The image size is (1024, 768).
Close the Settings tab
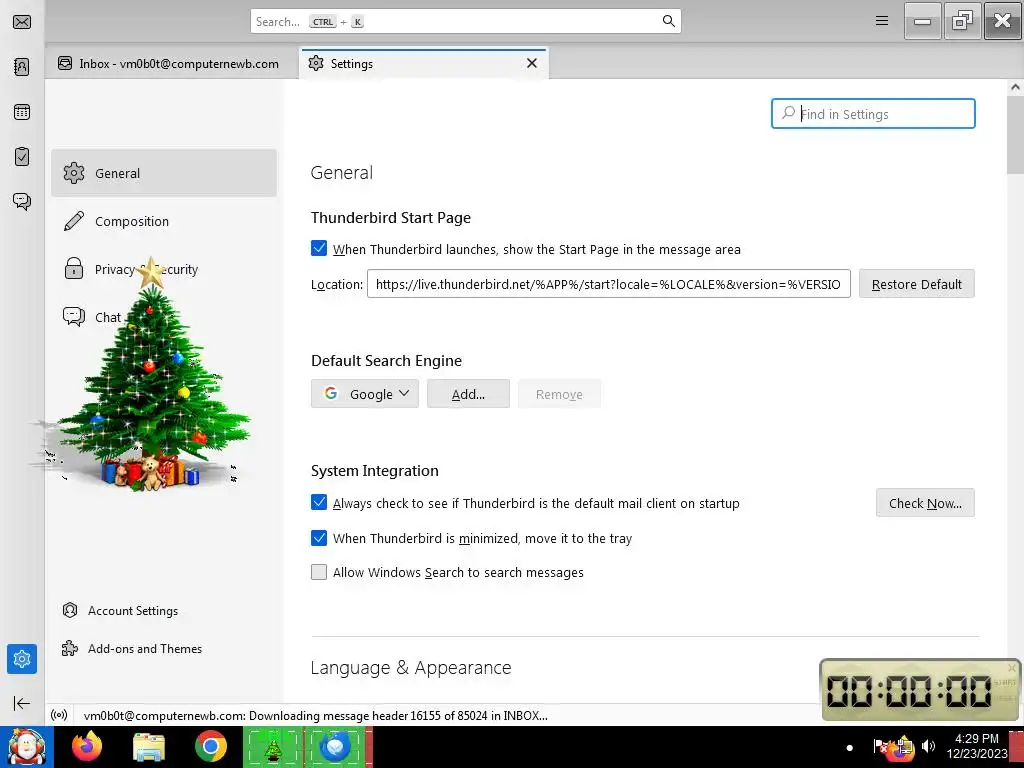click(532, 63)
